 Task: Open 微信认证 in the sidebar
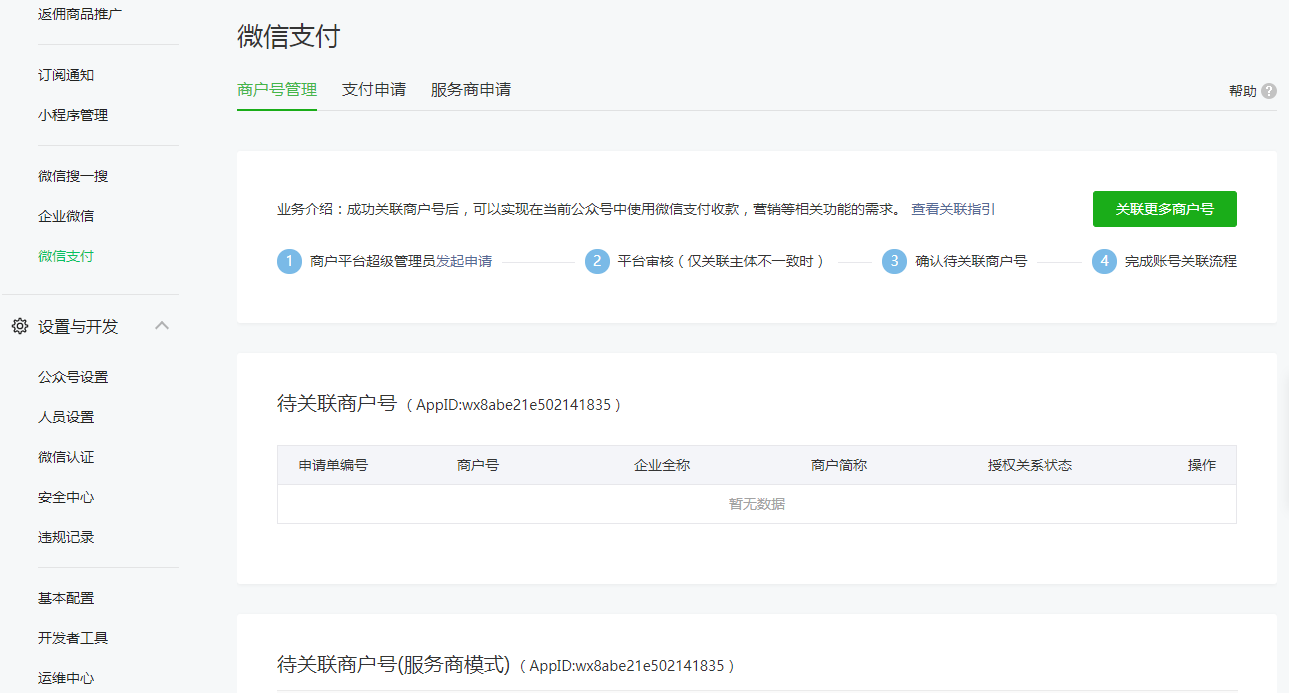[66, 457]
